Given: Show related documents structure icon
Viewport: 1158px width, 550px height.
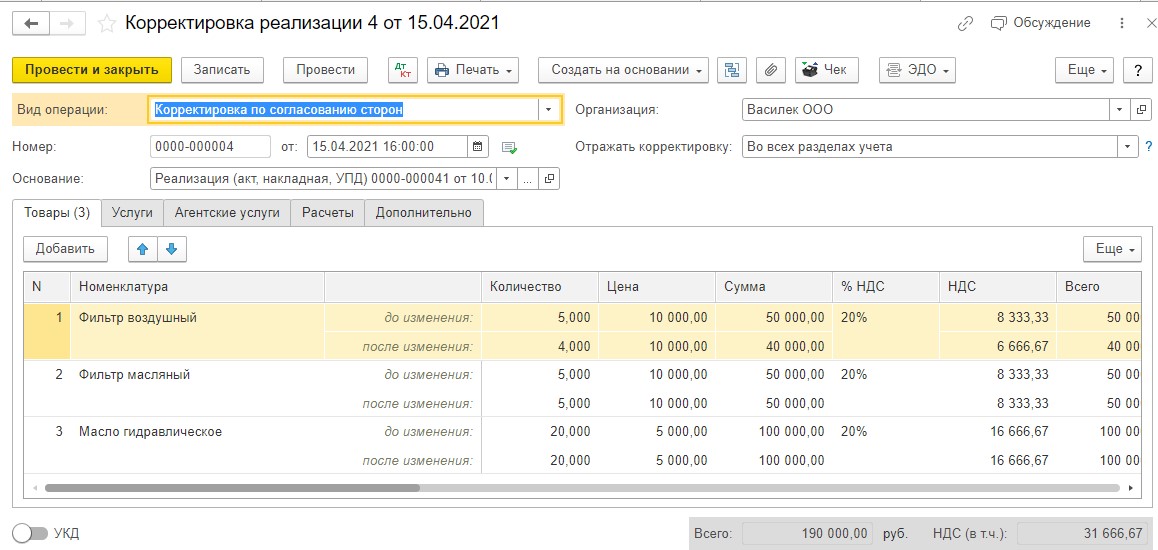Looking at the screenshot, I should click(x=732, y=70).
